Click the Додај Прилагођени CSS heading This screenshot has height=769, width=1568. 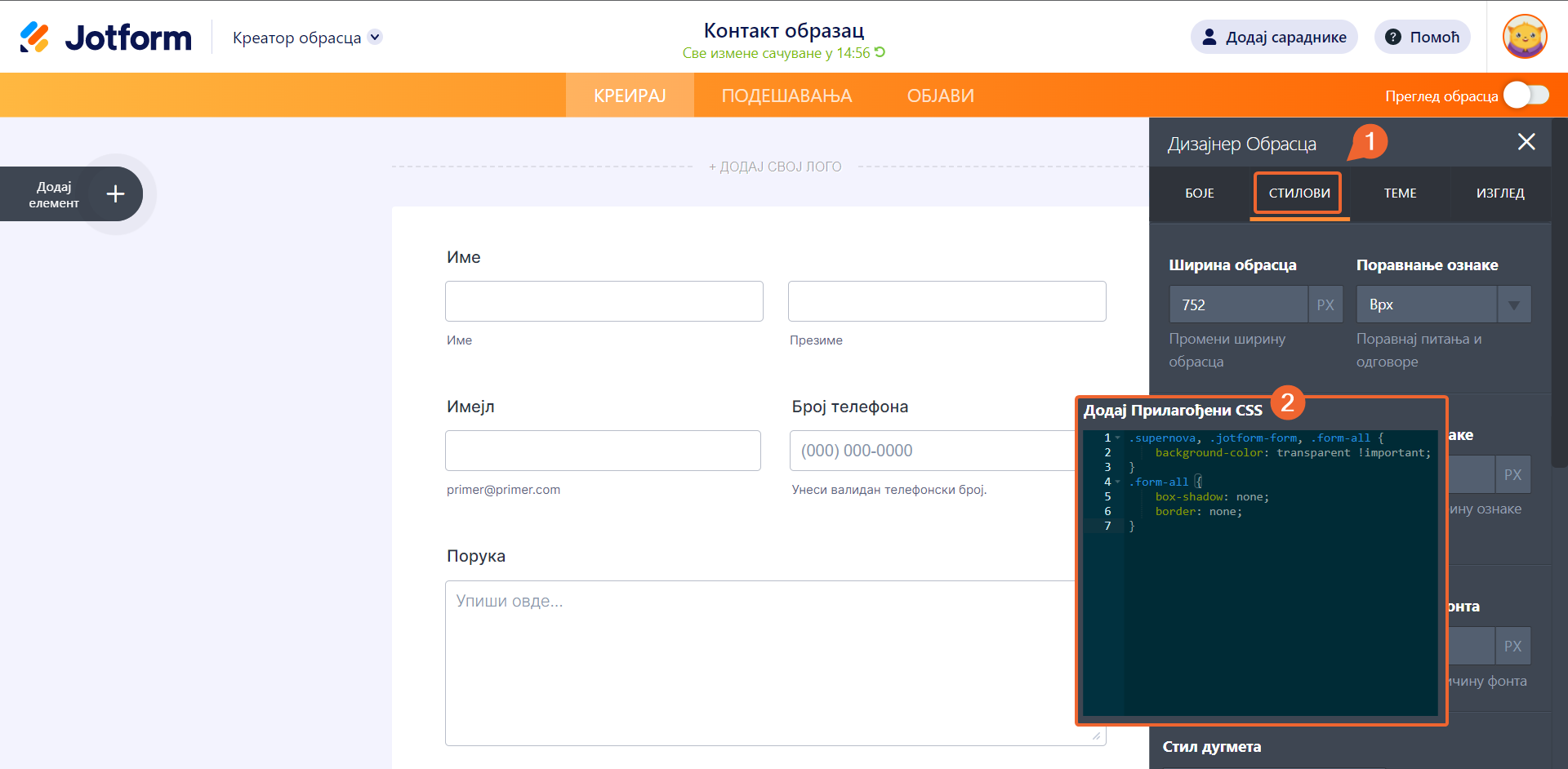click(1173, 410)
